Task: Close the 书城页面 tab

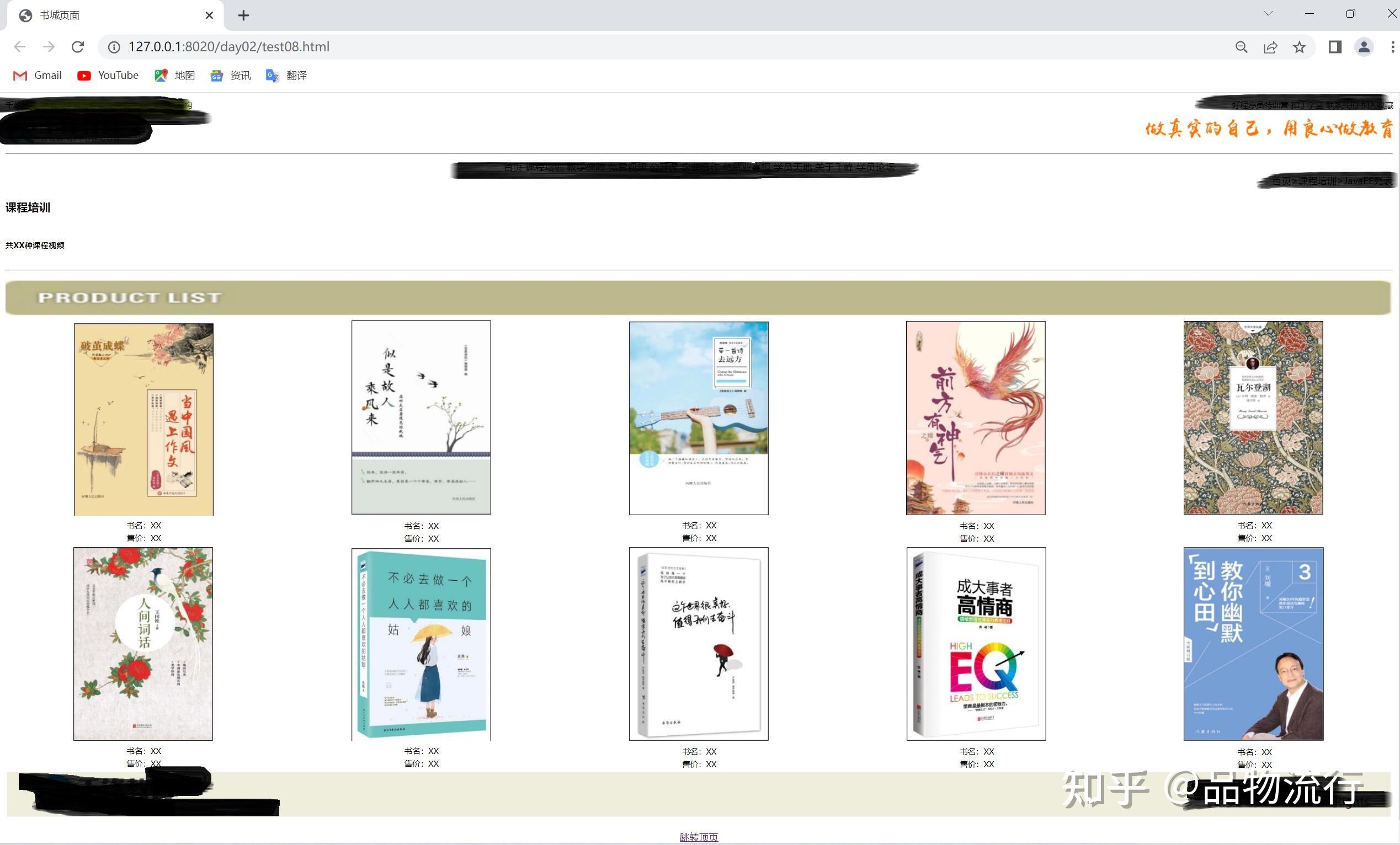Action: point(209,15)
